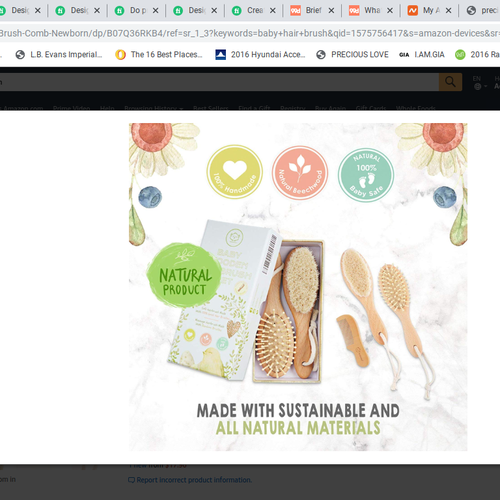Close the 'Do p' browser tab
This screenshot has height=500, width=500.
pyautogui.click(x=155, y=11)
